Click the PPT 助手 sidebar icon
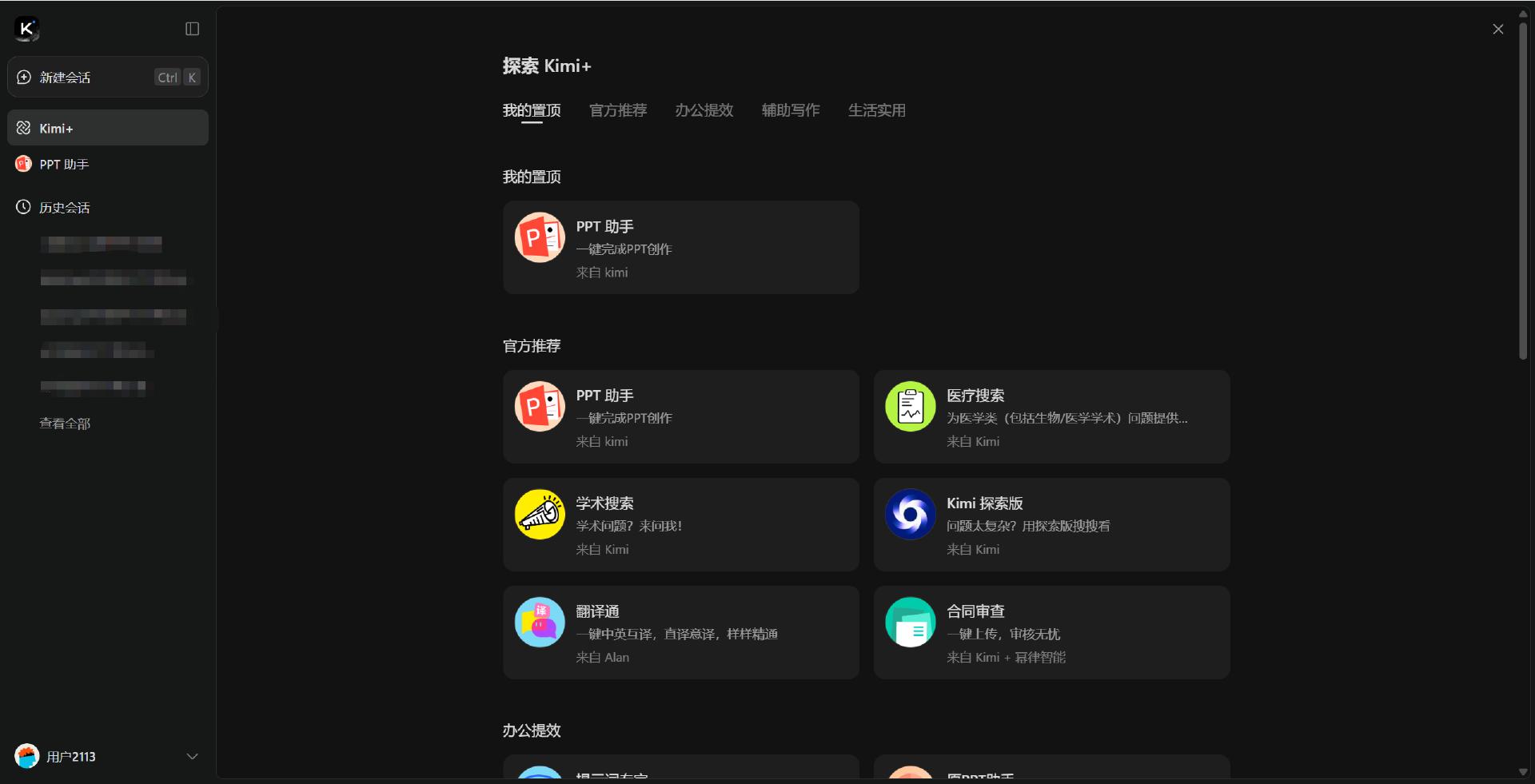Image resolution: width=1535 pixels, height=784 pixels. [x=24, y=164]
